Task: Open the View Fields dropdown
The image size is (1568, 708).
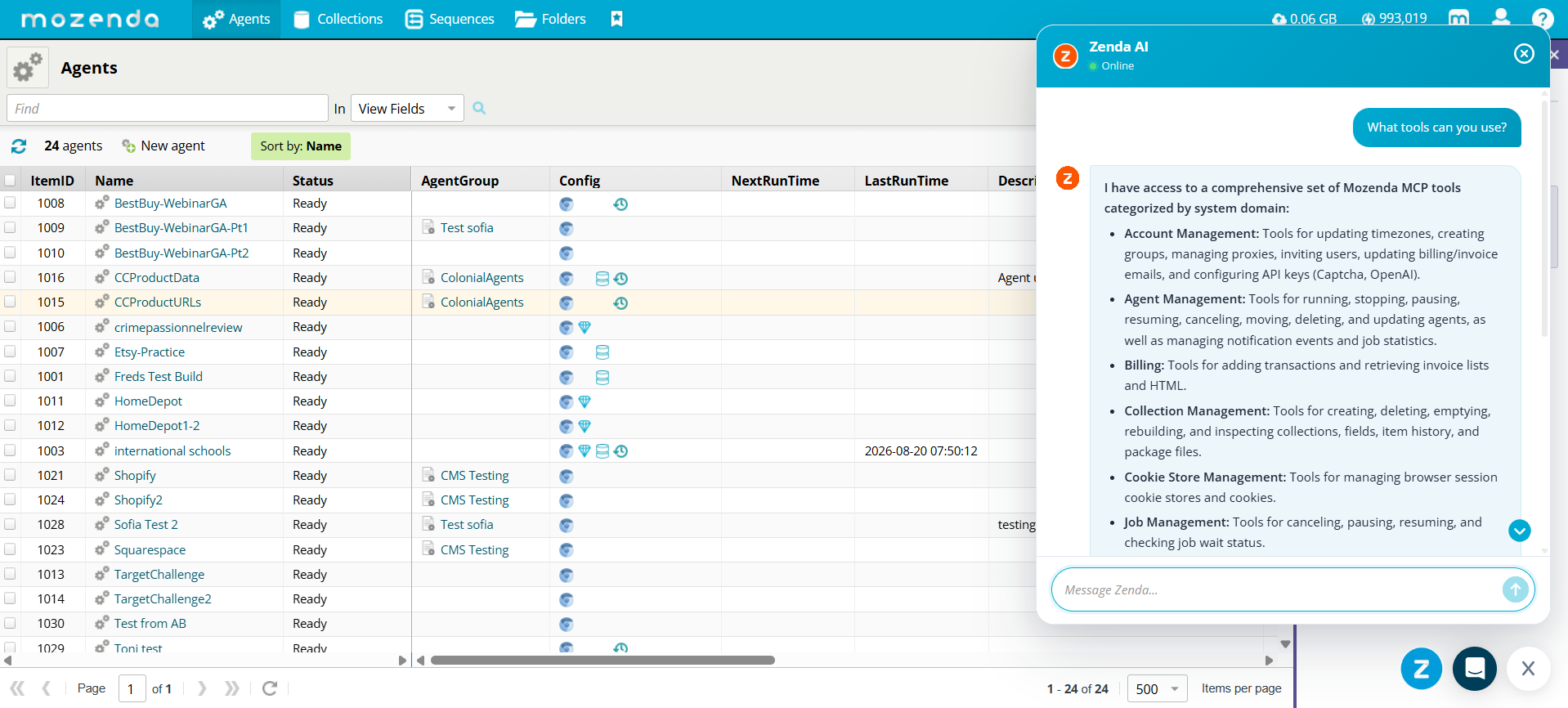Action: [x=407, y=108]
